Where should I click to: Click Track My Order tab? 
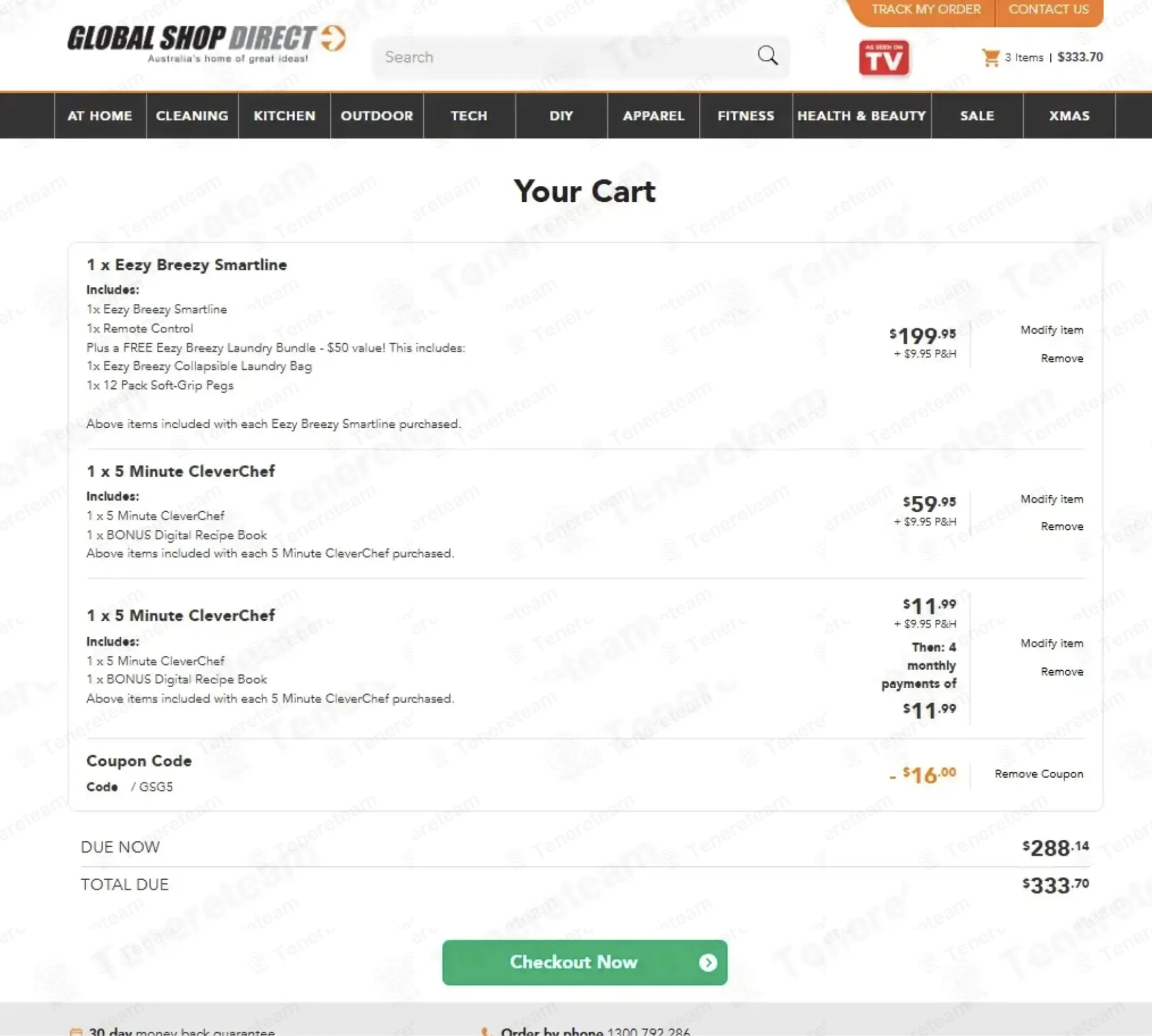coord(925,10)
